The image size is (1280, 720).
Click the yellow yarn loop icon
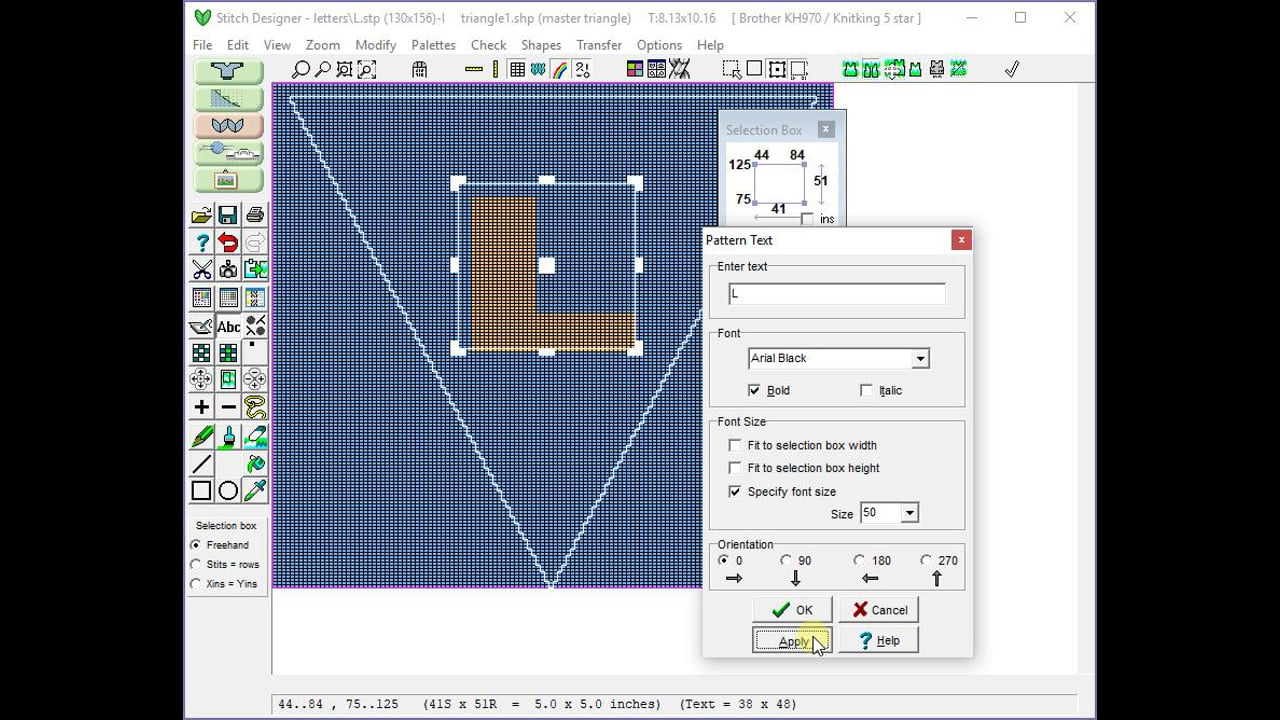click(x=255, y=407)
